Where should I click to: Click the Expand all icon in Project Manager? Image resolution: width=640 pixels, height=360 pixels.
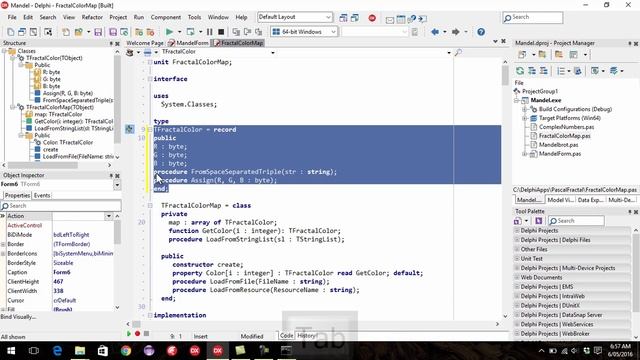pyautogui.click(x=532, y=71)
